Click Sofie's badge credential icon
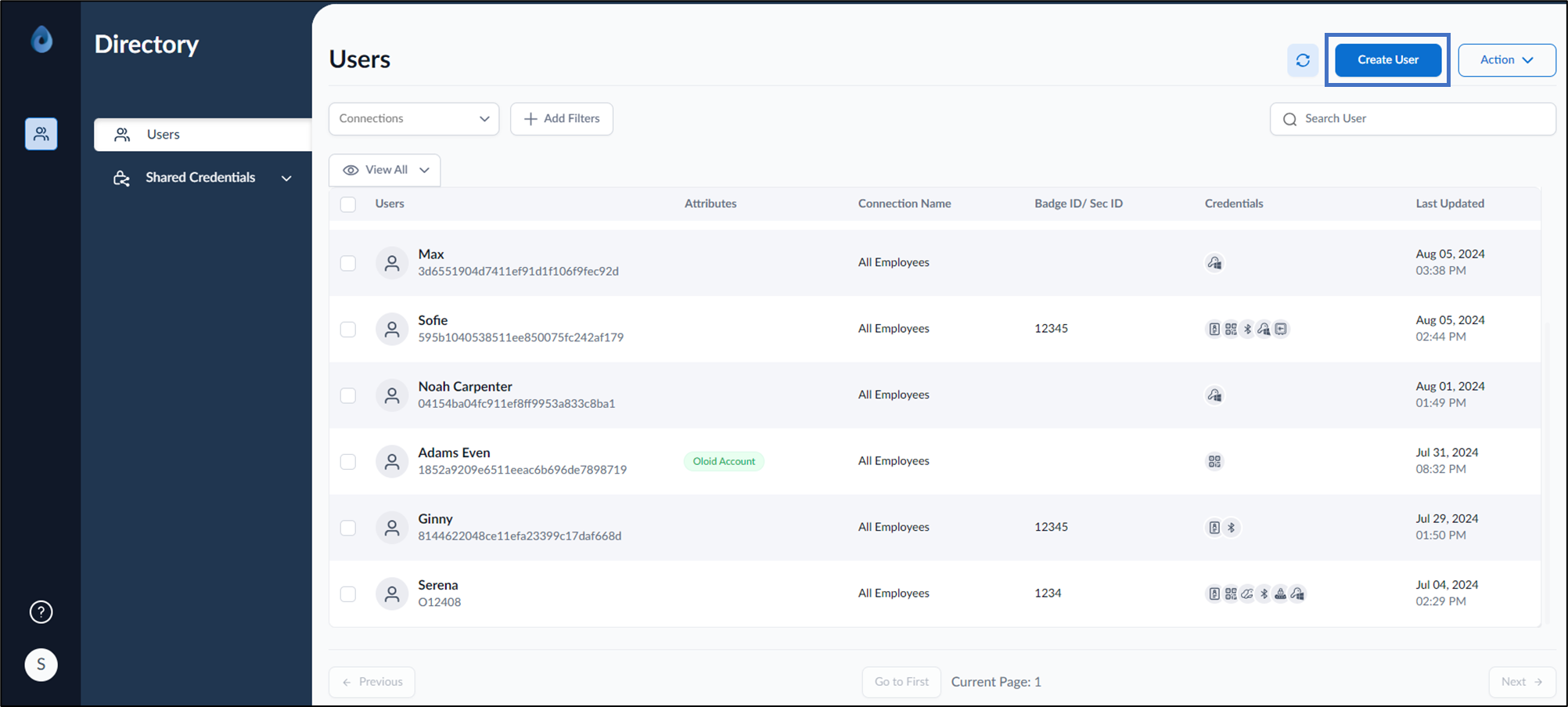 [1214, 329]
